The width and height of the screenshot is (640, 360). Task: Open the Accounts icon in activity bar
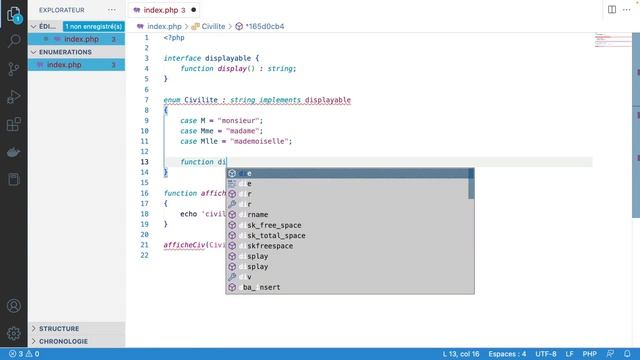point(14,306)
